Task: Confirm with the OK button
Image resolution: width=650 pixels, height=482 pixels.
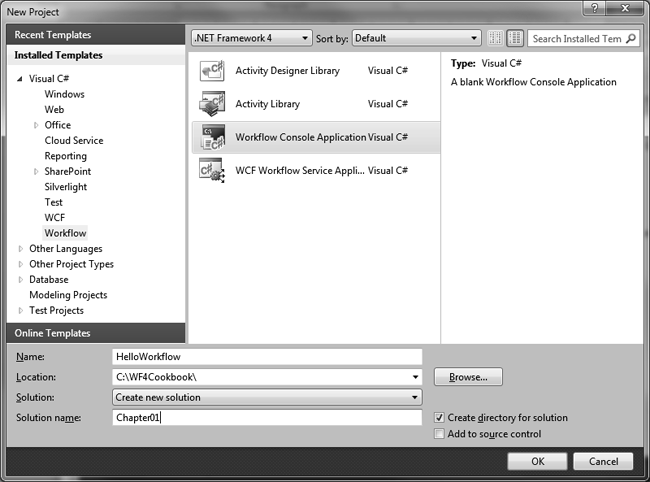Action: 537,461
